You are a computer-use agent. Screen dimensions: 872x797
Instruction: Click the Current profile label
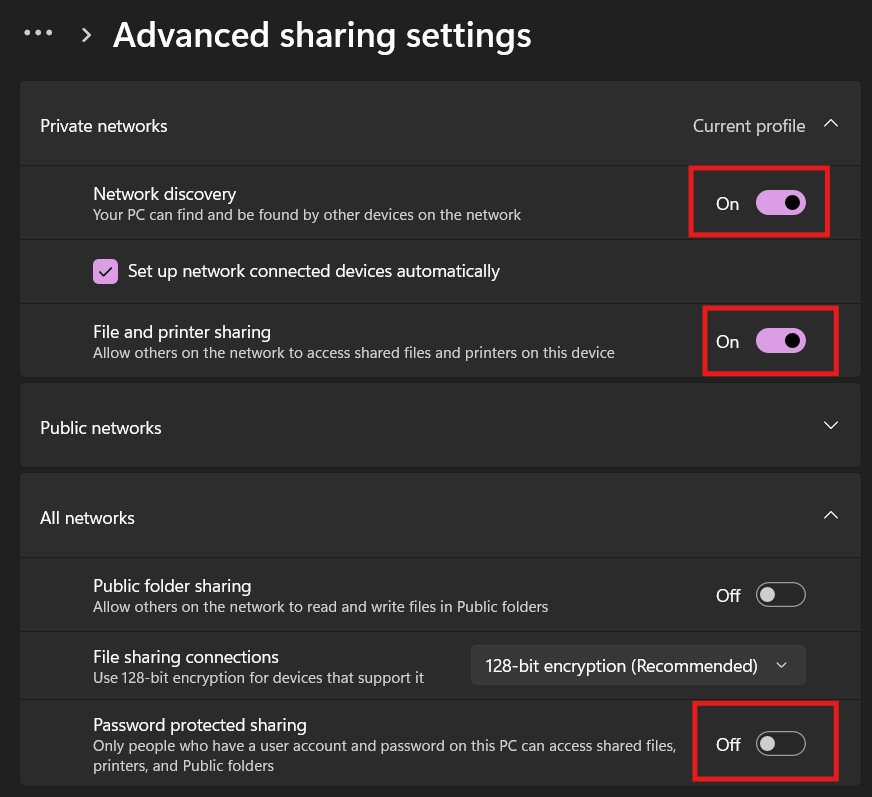748,126
